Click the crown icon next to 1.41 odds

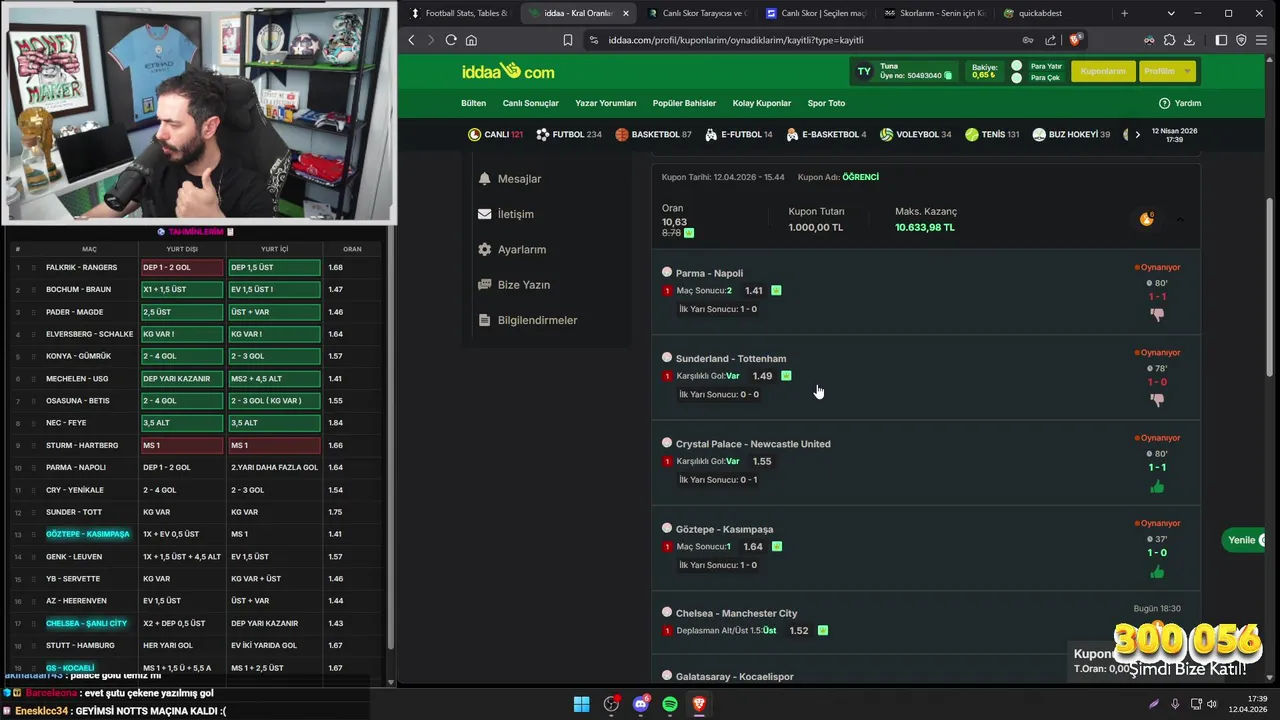pos(776,291)
